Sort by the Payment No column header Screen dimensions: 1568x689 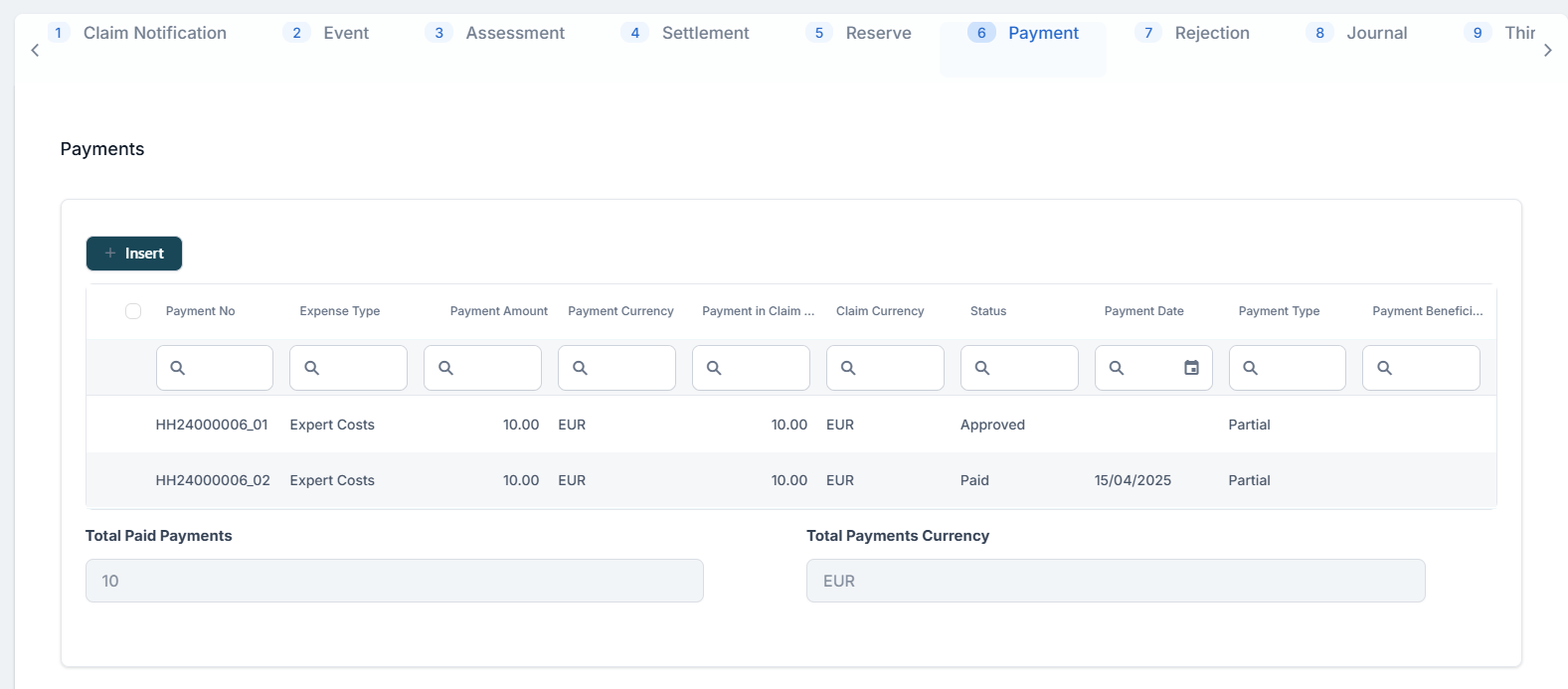pos(200,311)
